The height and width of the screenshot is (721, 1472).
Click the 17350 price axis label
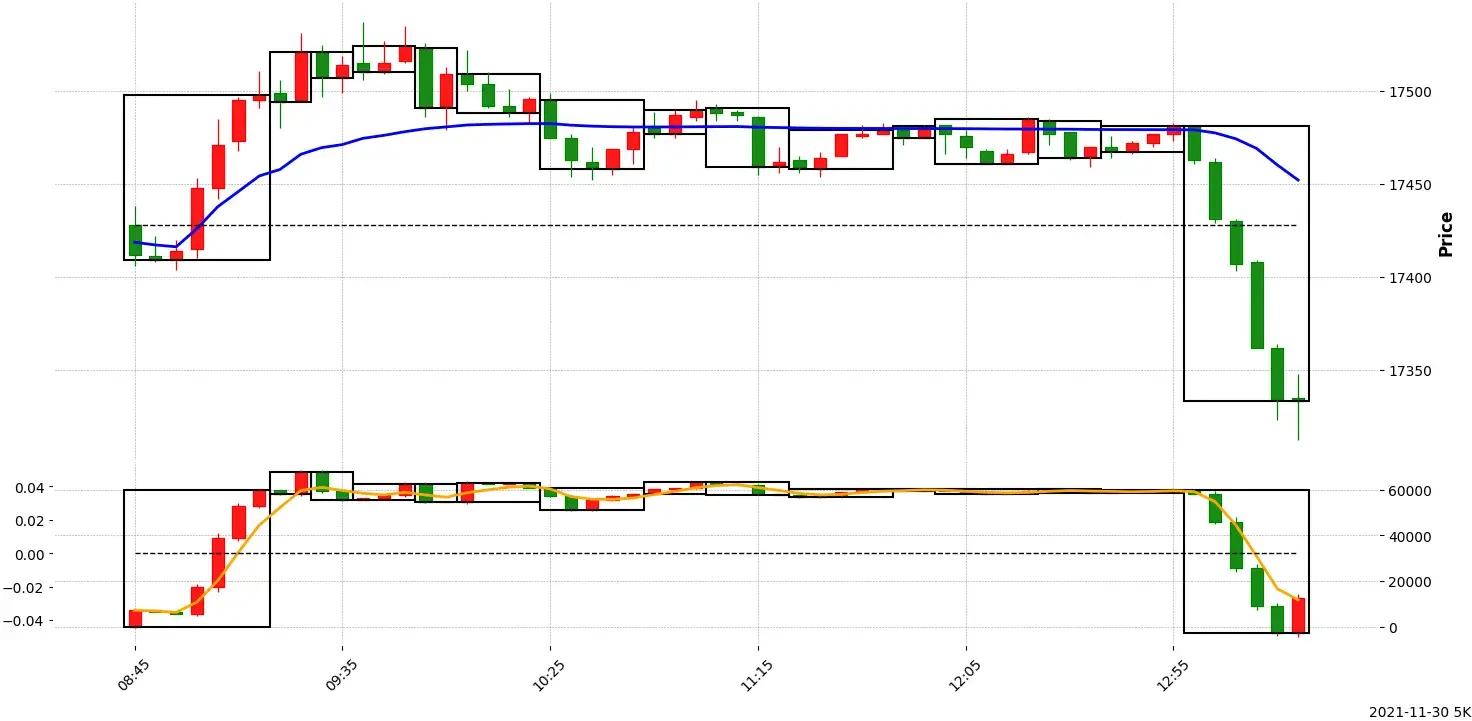1410,371
